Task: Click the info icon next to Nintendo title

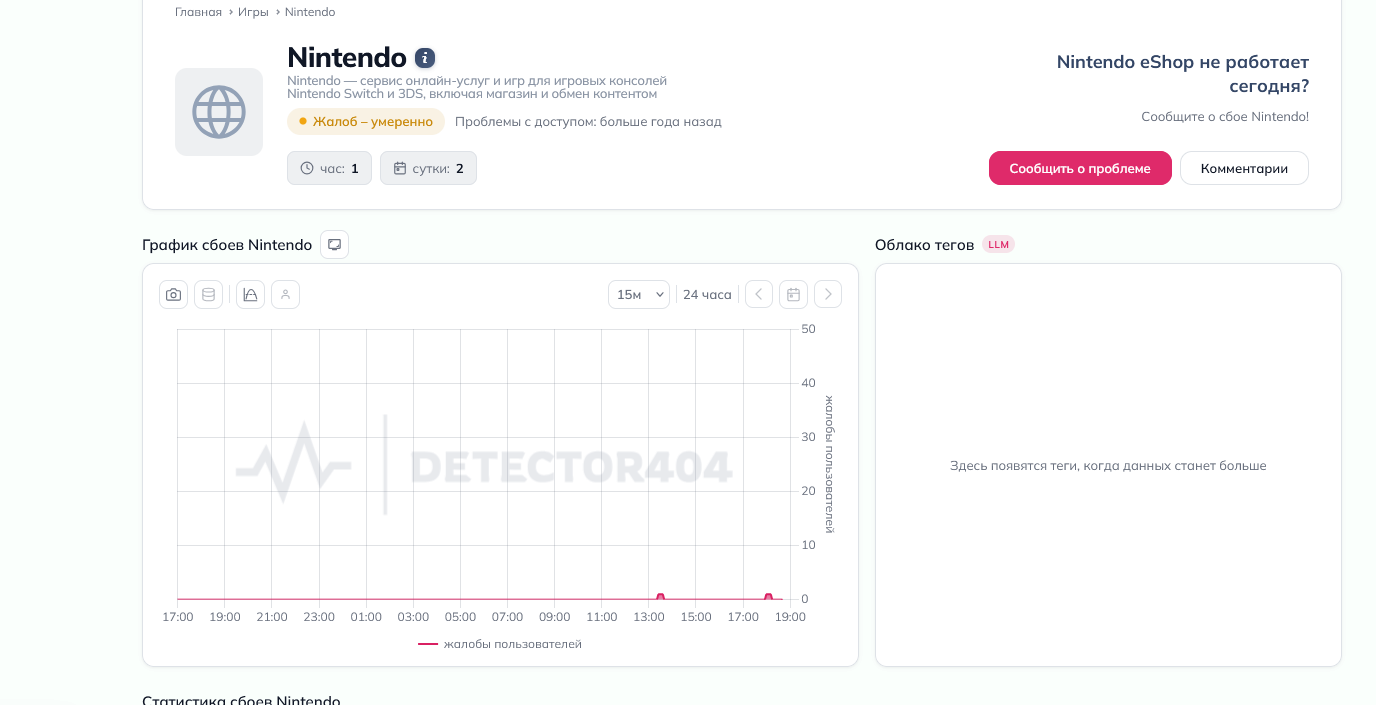Action: pos(425,58)
